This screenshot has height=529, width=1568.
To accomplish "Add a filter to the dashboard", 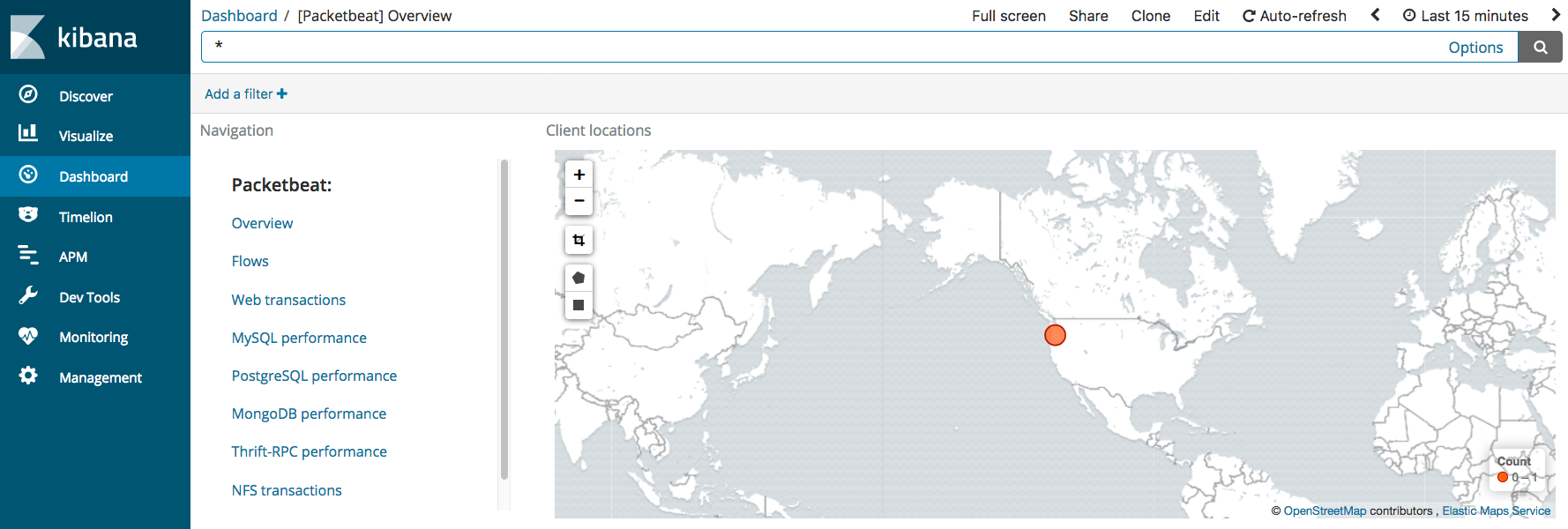I will coord(246,94).
